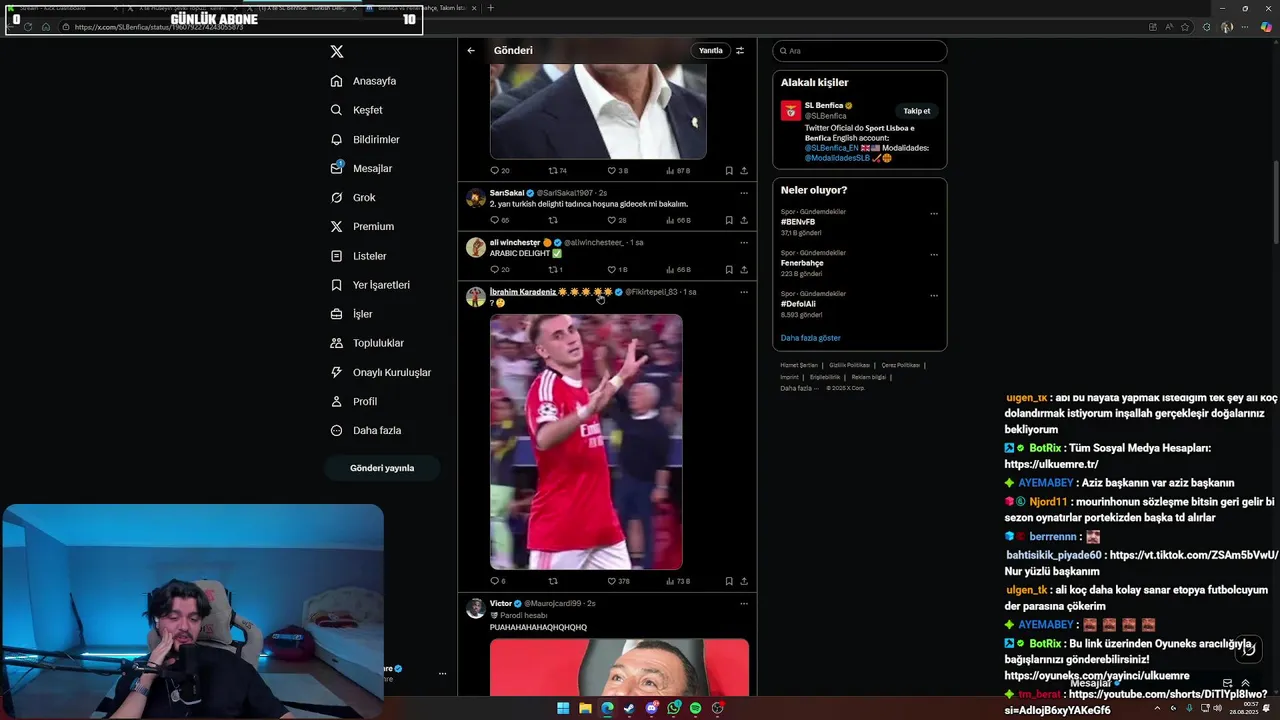
Task: Open Steam from the taskbar
Action: click(x=629, y=708)
